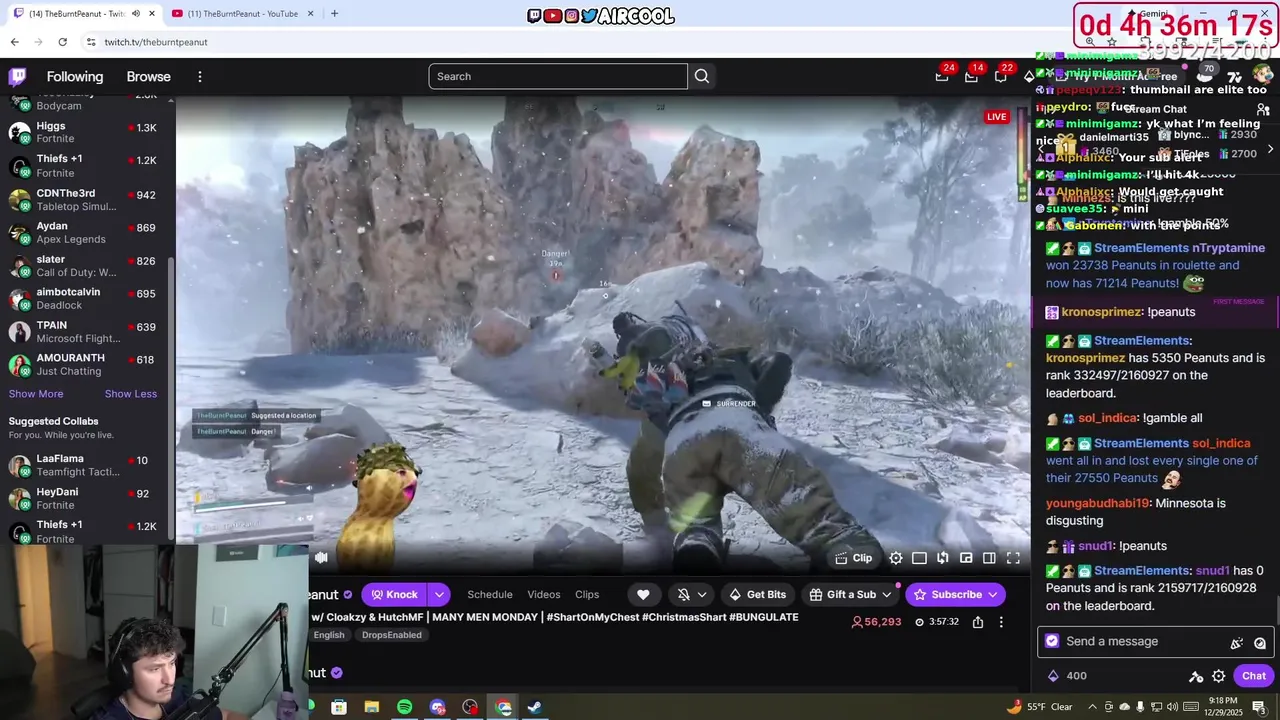Click sol_indica username in chat
1280x720 pixels.
[x=1106, y=418]
